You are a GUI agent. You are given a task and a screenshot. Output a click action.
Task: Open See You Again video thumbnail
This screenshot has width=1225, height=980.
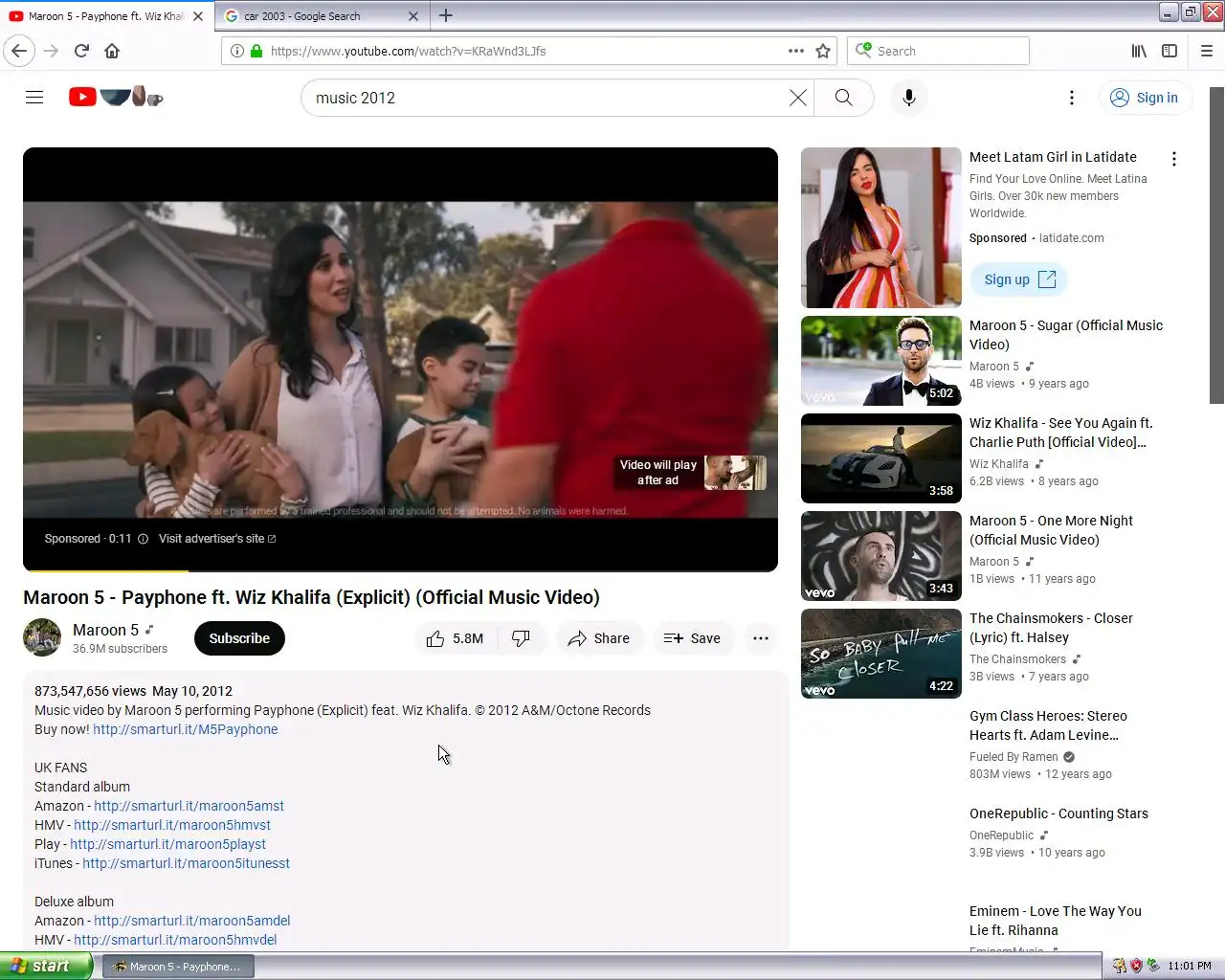[x=880, y=458]
